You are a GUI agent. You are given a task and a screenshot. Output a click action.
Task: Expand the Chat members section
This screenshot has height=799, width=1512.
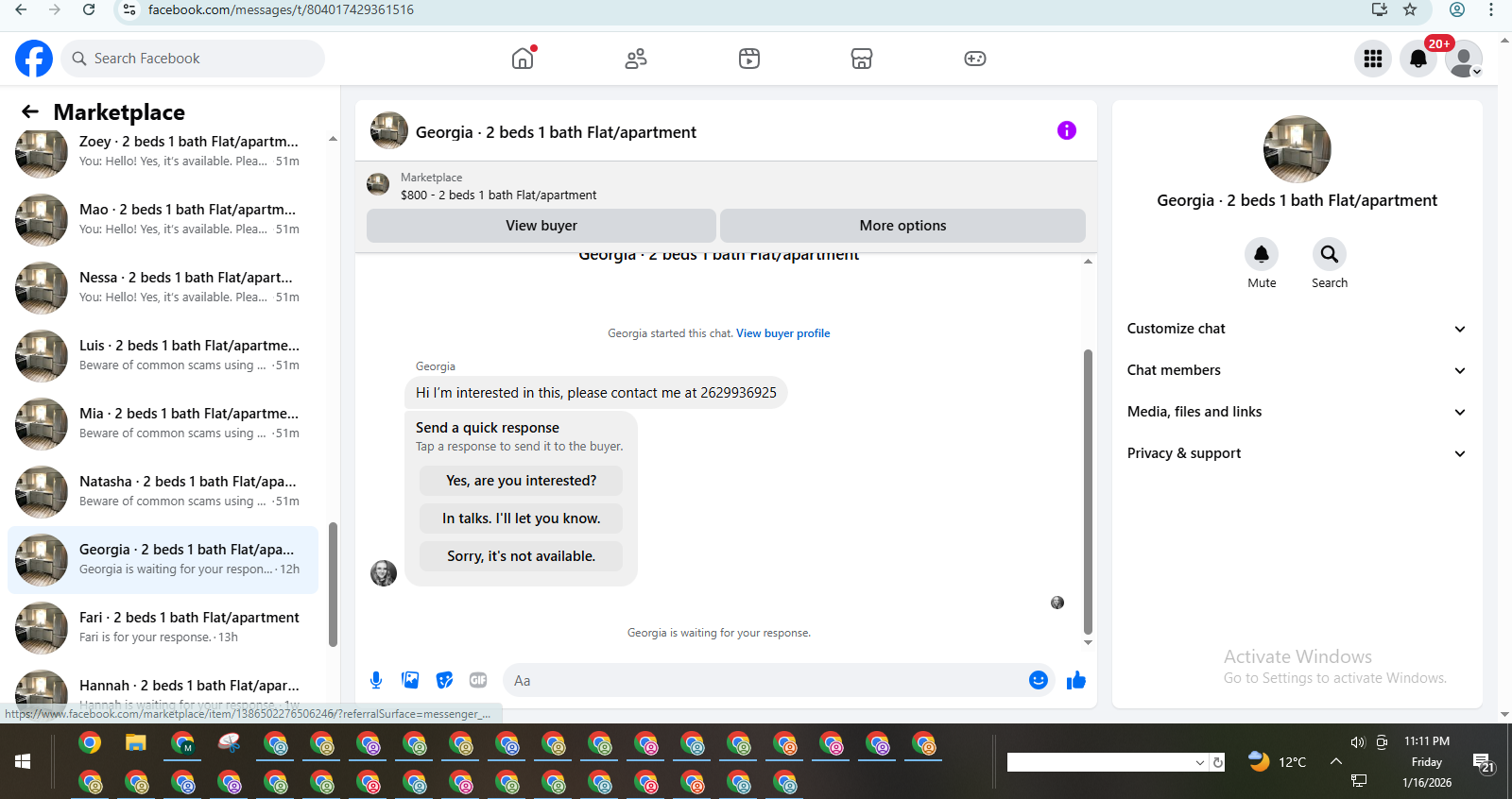point(1297,370)
